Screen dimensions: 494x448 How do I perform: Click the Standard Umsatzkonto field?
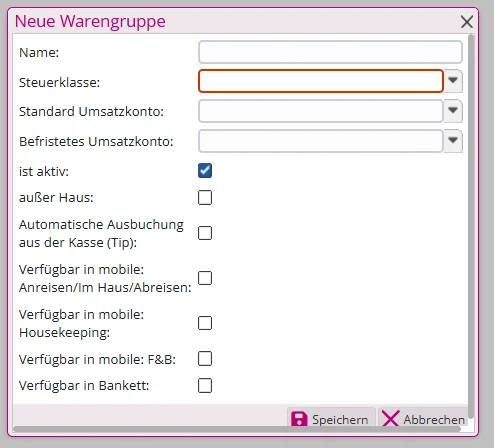tap(321, 111)
